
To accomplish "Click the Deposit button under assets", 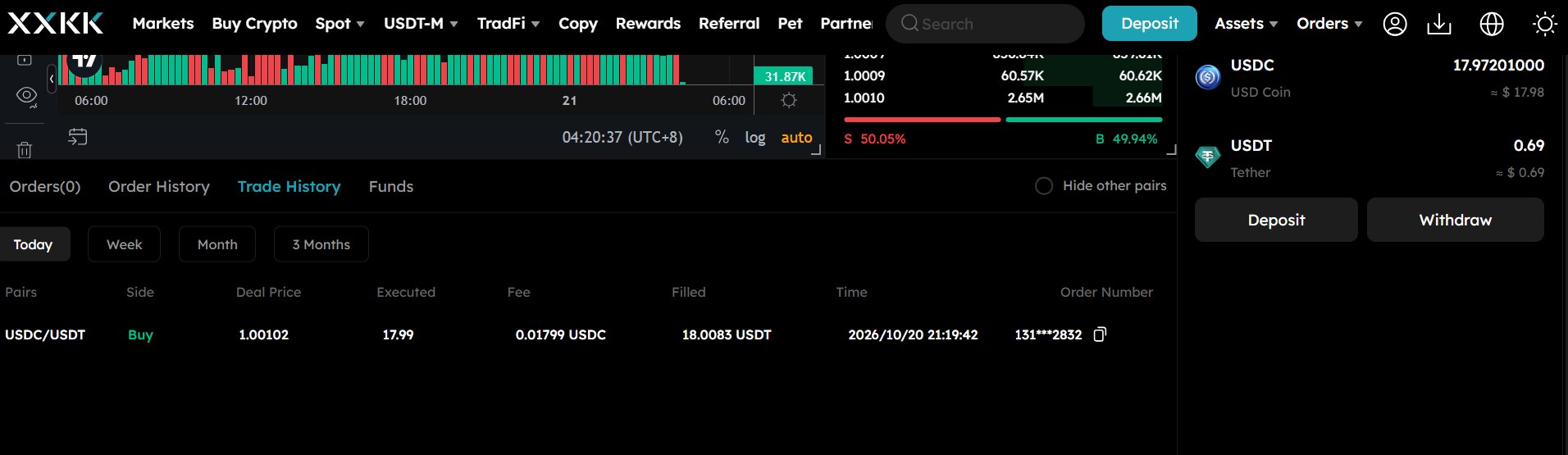I will 1276,220.
